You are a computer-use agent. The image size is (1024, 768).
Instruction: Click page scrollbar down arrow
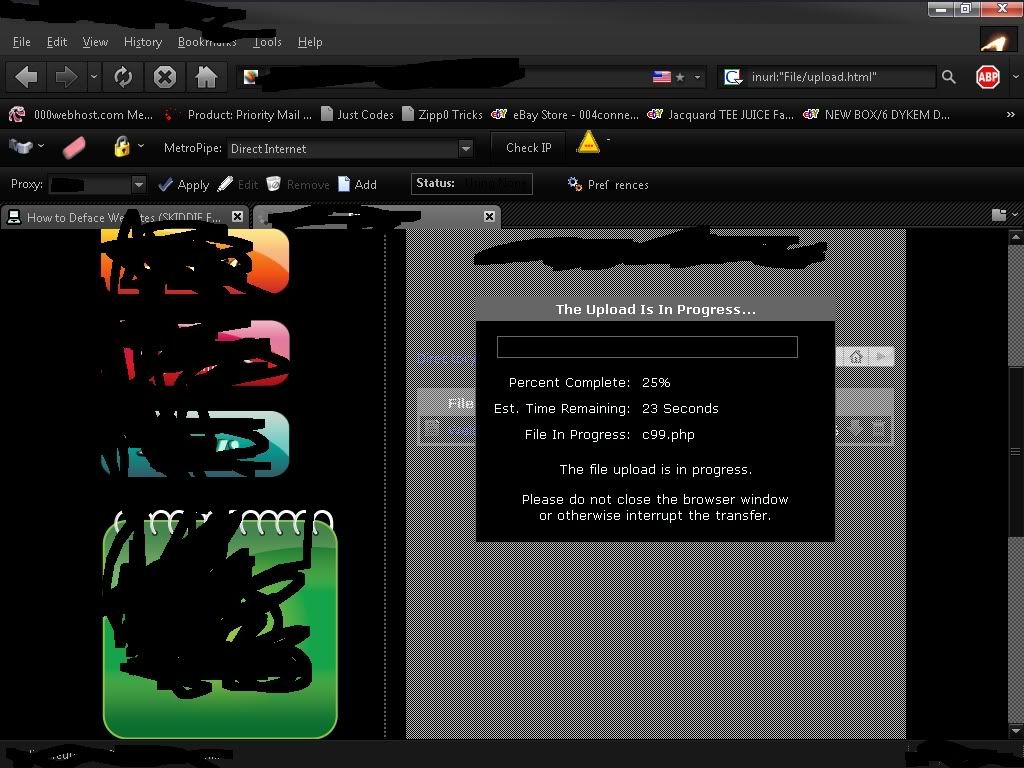(1016, 730)
